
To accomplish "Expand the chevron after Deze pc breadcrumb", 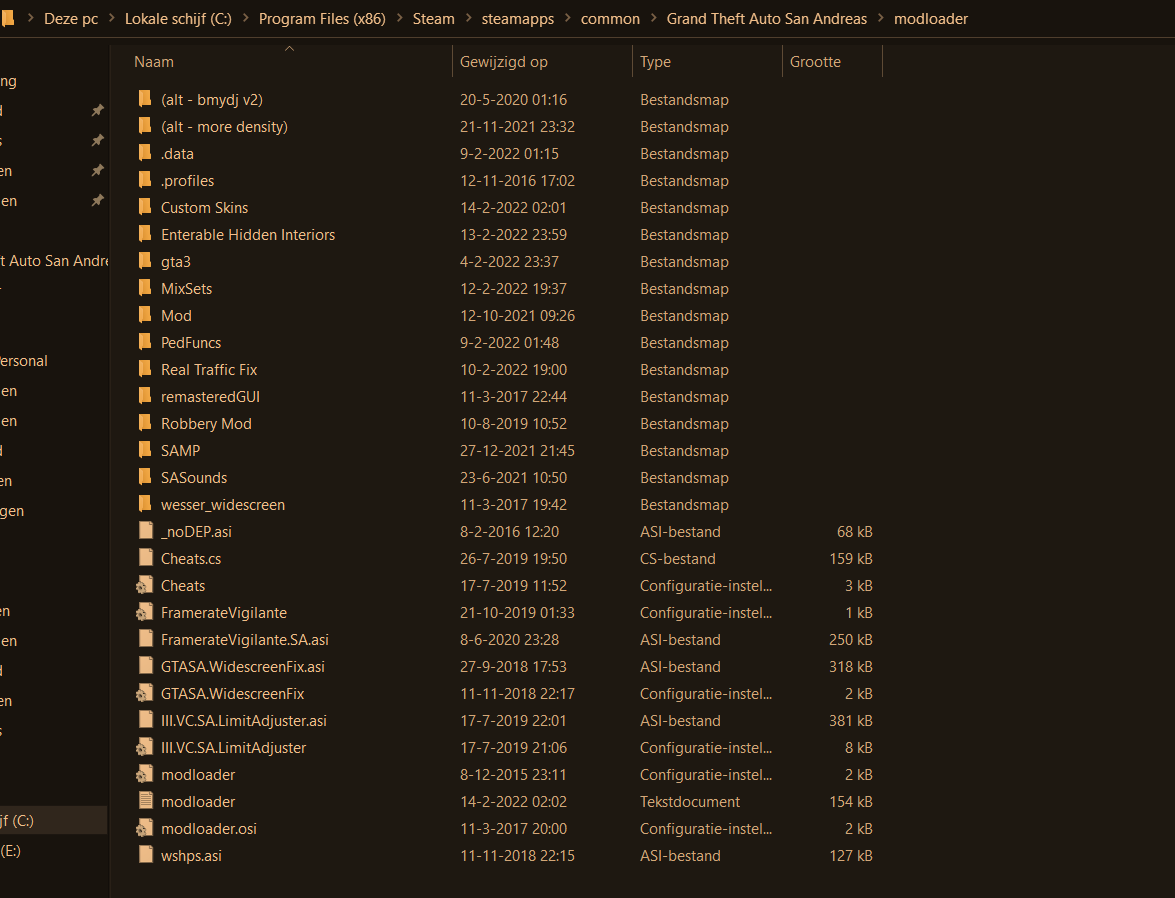I will point(112,18).
